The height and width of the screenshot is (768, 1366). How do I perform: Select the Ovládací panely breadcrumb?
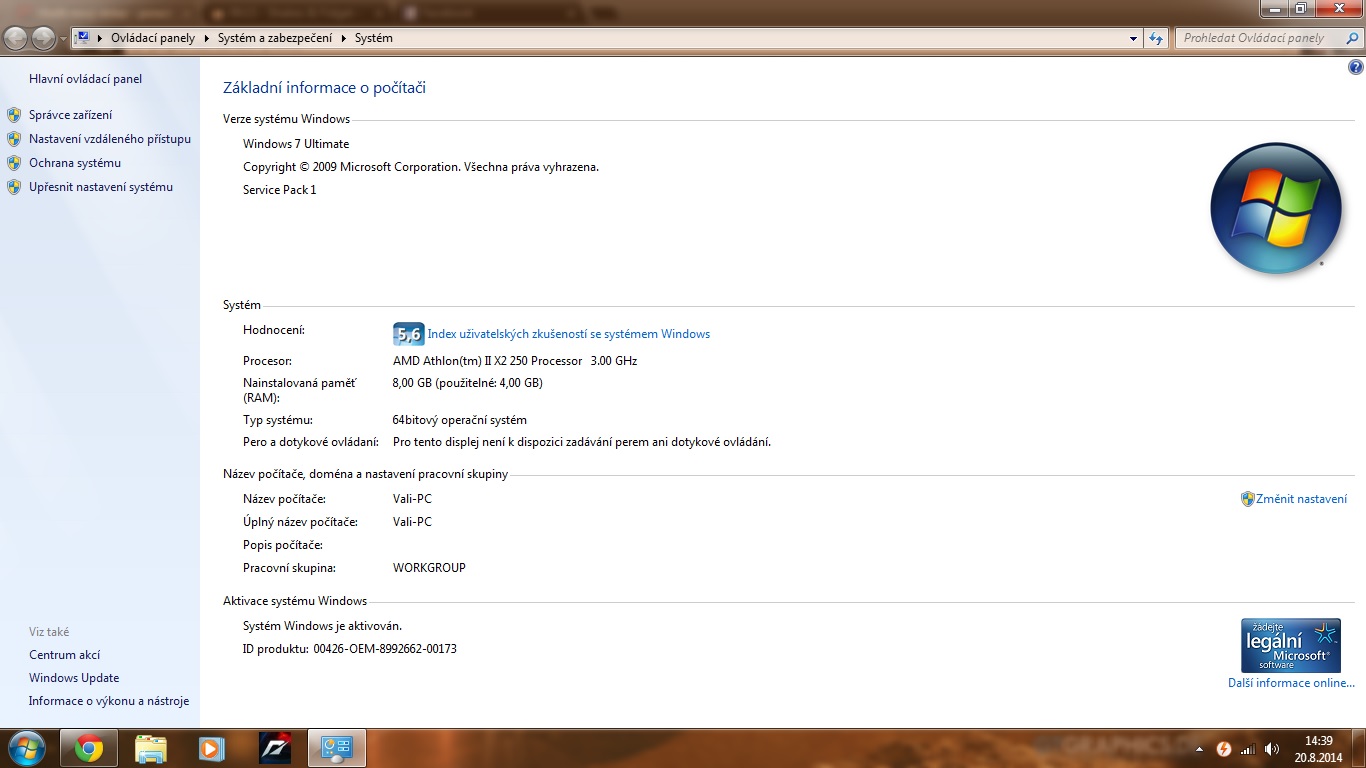coord(153,38)
